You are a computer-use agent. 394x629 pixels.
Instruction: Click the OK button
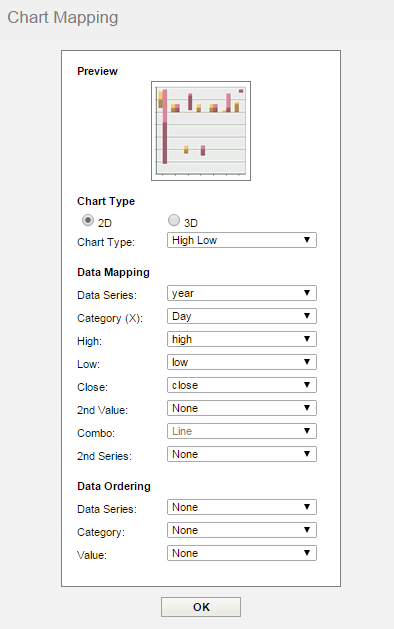point(201,607)
